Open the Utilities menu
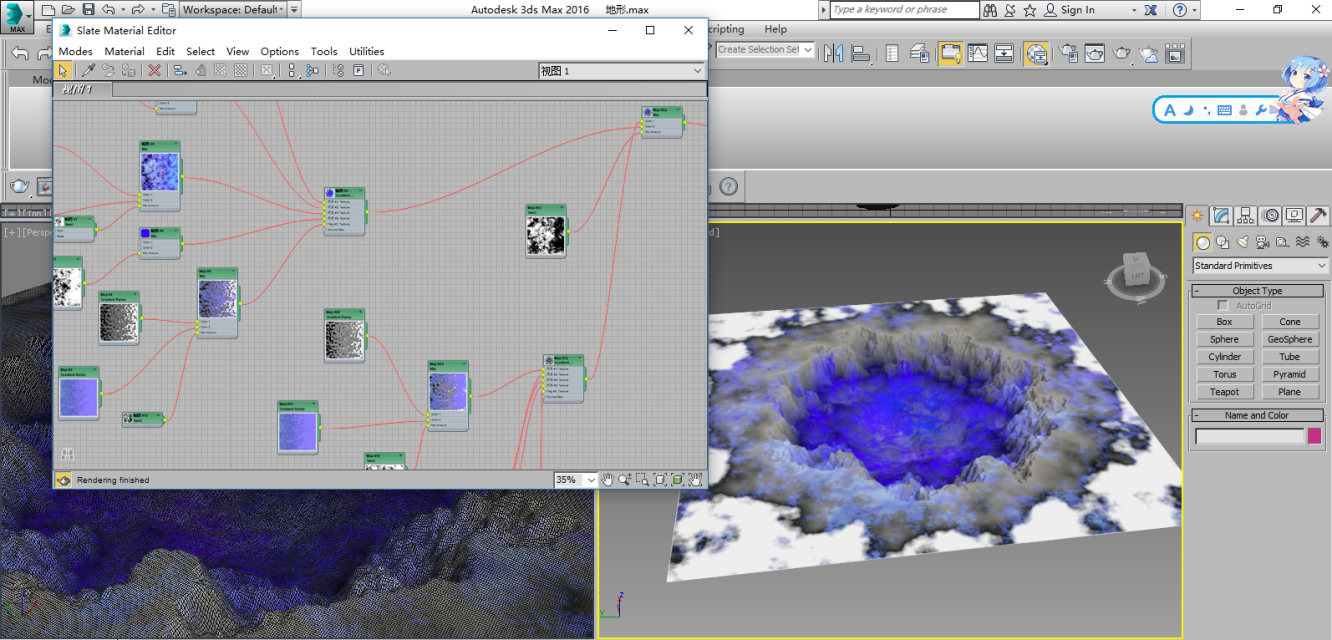Screen dimensions: 1332x640 366,51
